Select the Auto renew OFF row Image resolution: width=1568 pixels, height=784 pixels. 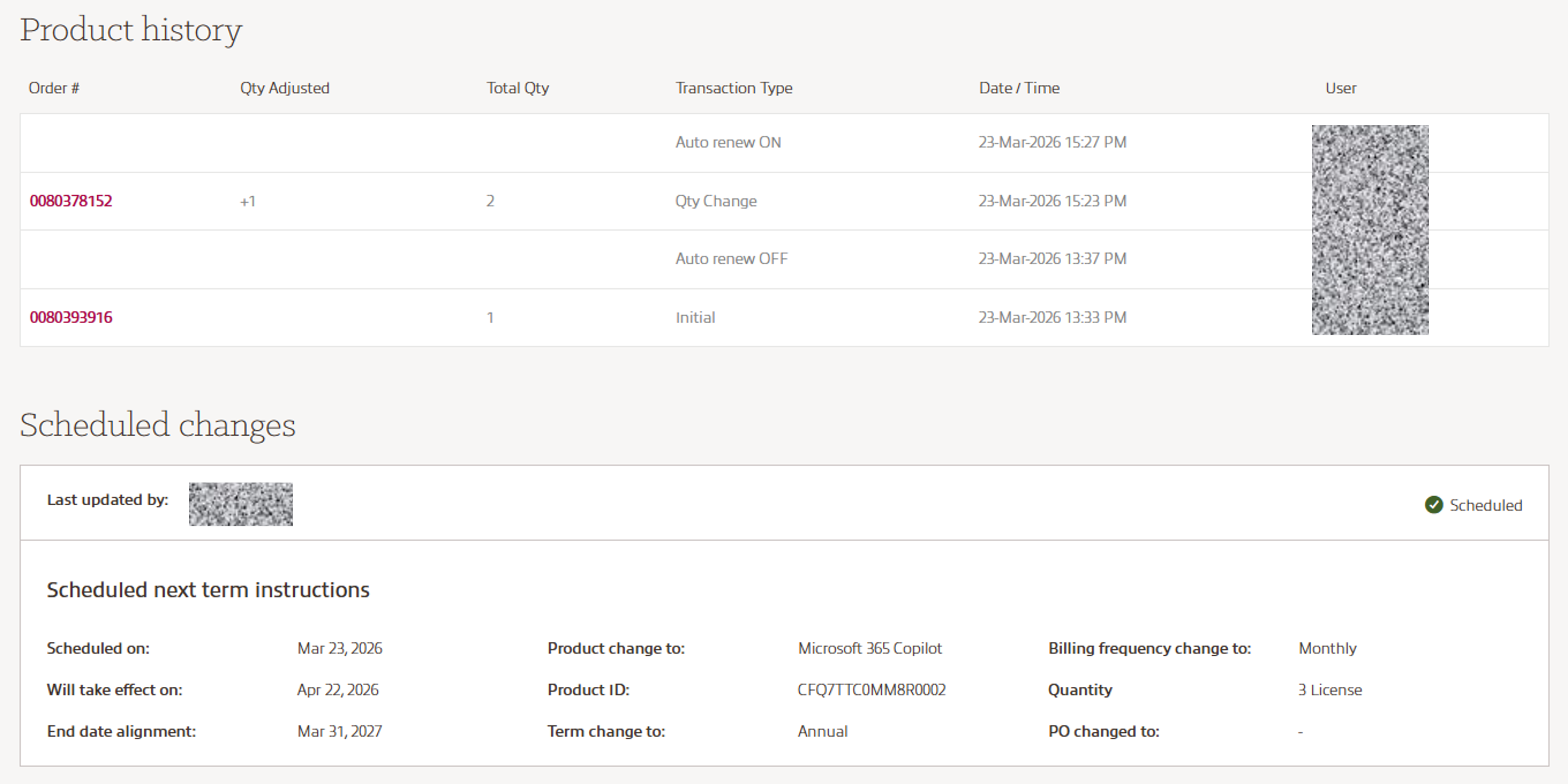click(731, 258)
